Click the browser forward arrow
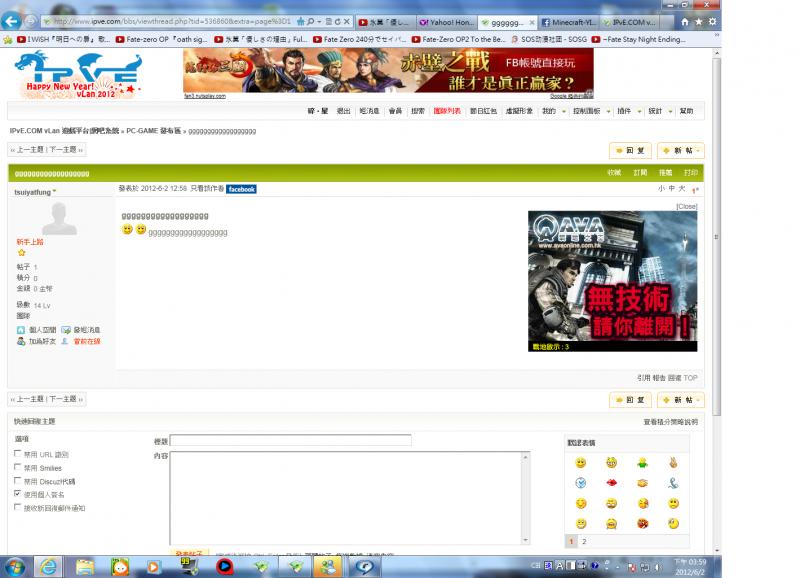 click(x=31, y=21)
